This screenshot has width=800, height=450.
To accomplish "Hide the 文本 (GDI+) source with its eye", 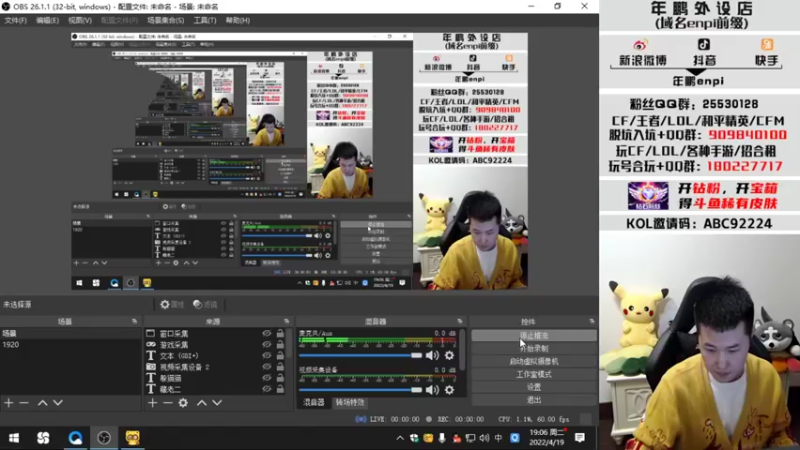I will [x=266, y=356].
